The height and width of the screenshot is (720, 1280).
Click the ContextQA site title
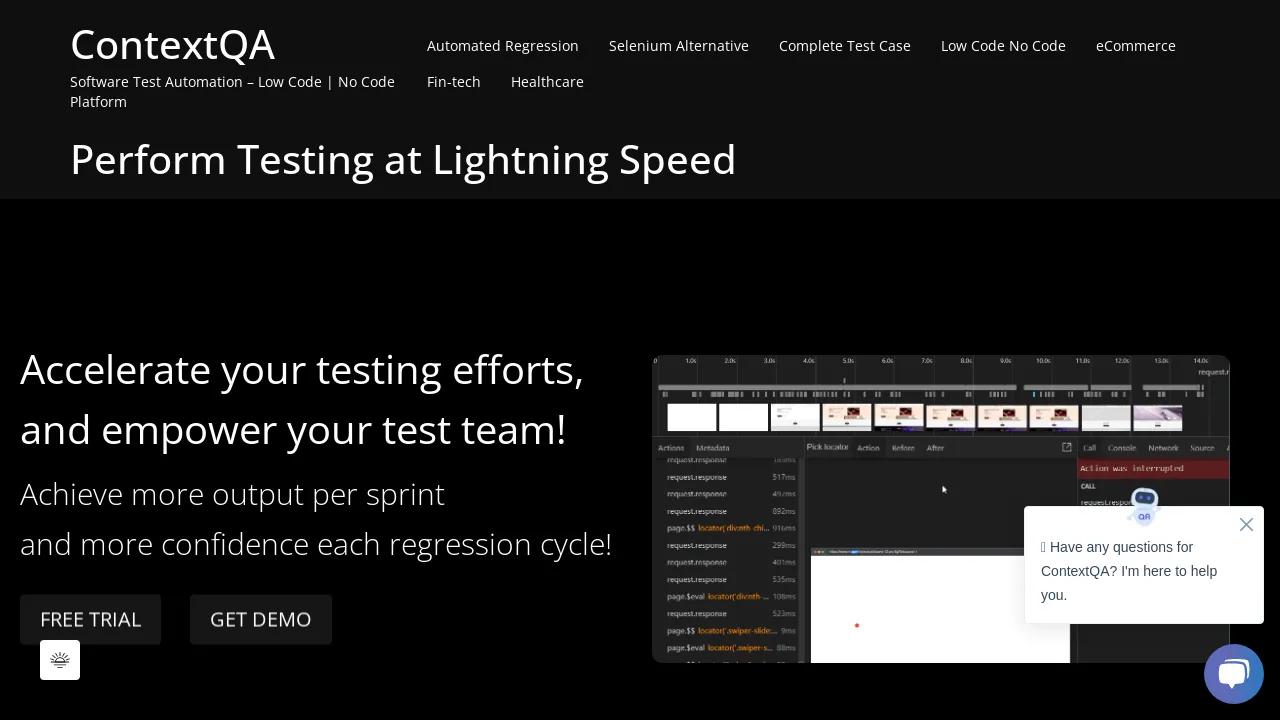[172, 45]
